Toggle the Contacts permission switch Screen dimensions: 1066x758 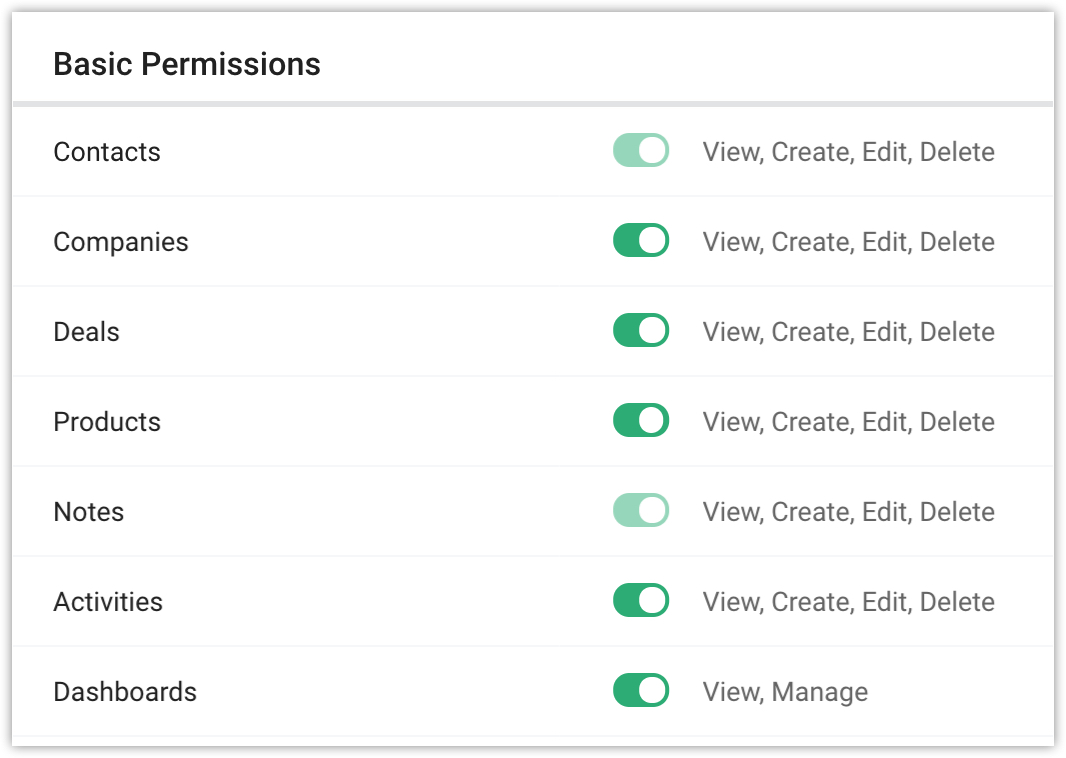coord(640,151)
